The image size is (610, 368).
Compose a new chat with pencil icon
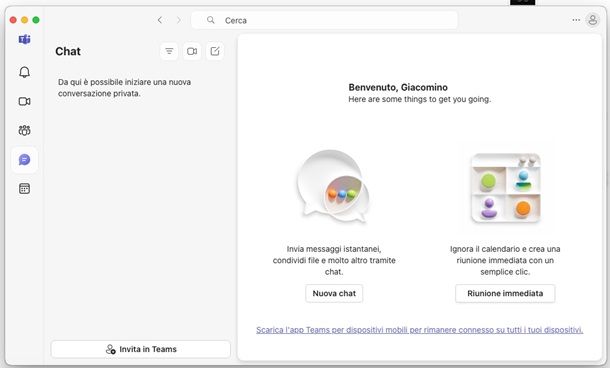point(215,51)
